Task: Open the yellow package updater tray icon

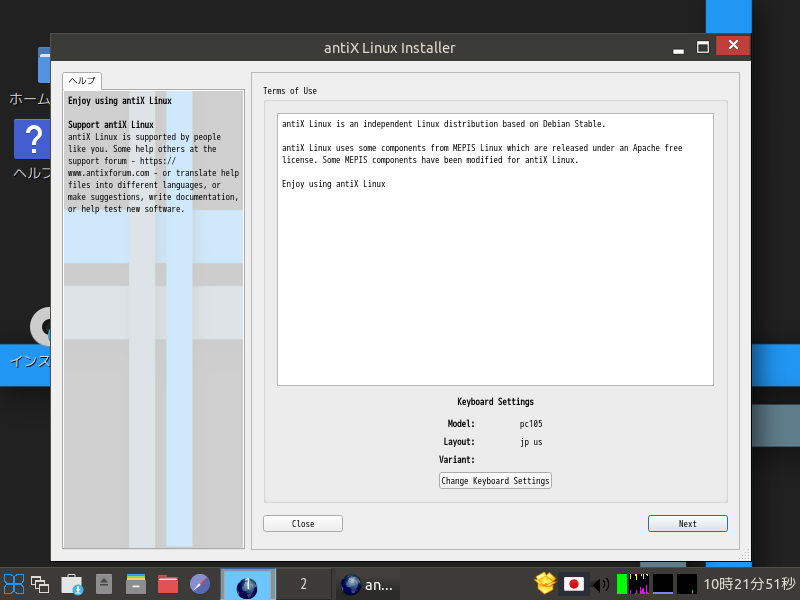Action: pyautogui.click(x=545, y=584)
